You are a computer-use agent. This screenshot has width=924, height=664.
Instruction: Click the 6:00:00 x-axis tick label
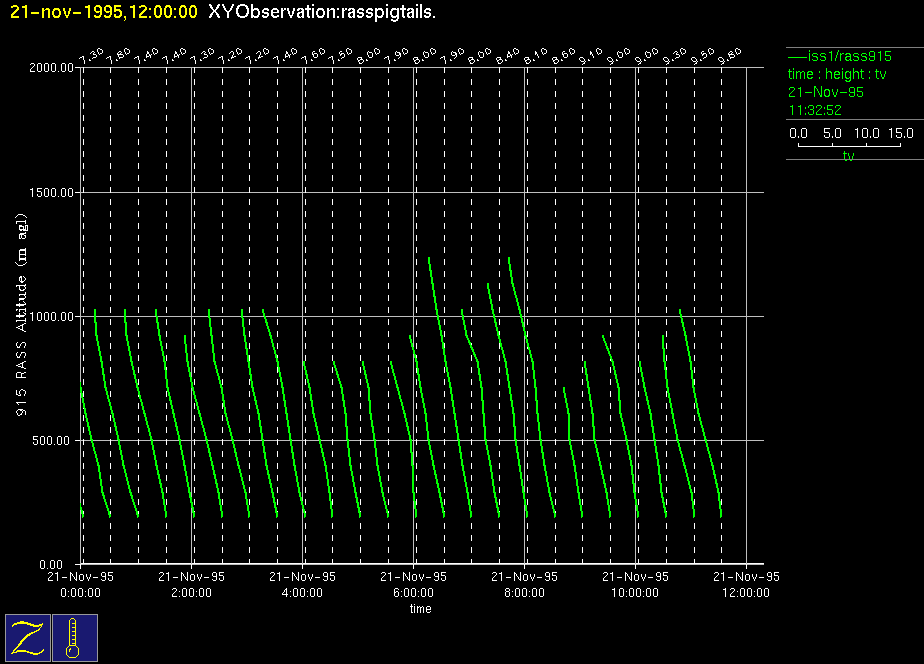pos(413,592)
